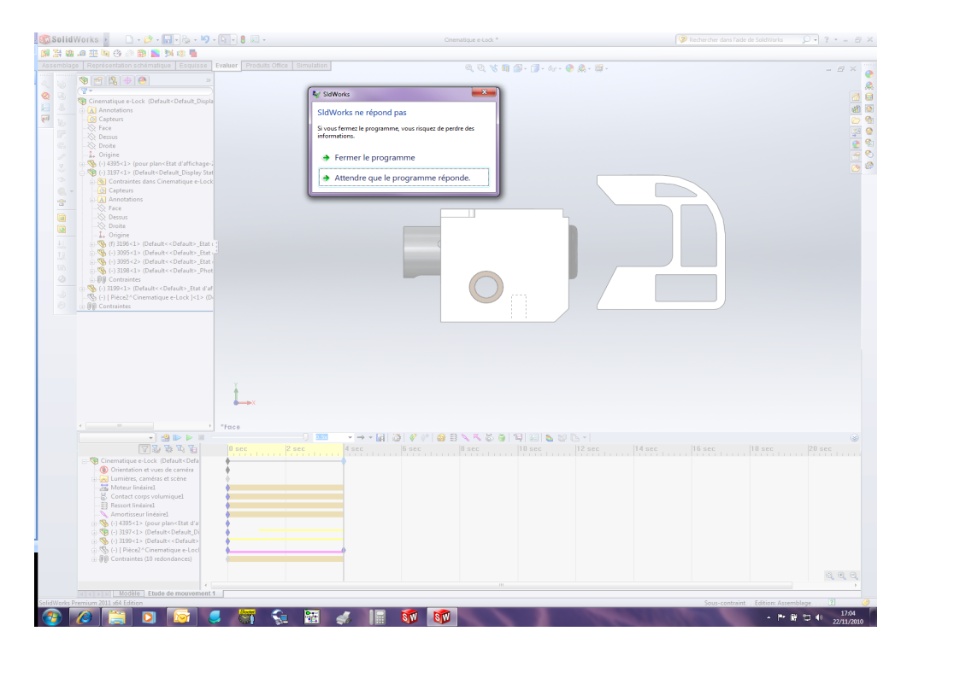This screenshot has width=960, height=678.
Task: Click the Damper icon in motion toolbar
Action: [x=465, y=438]
